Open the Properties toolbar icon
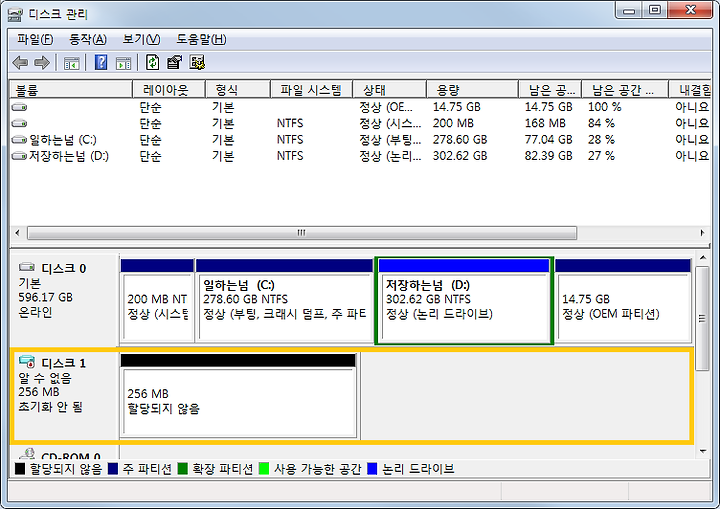Viewport: 720px width, 509px height. 174,62
